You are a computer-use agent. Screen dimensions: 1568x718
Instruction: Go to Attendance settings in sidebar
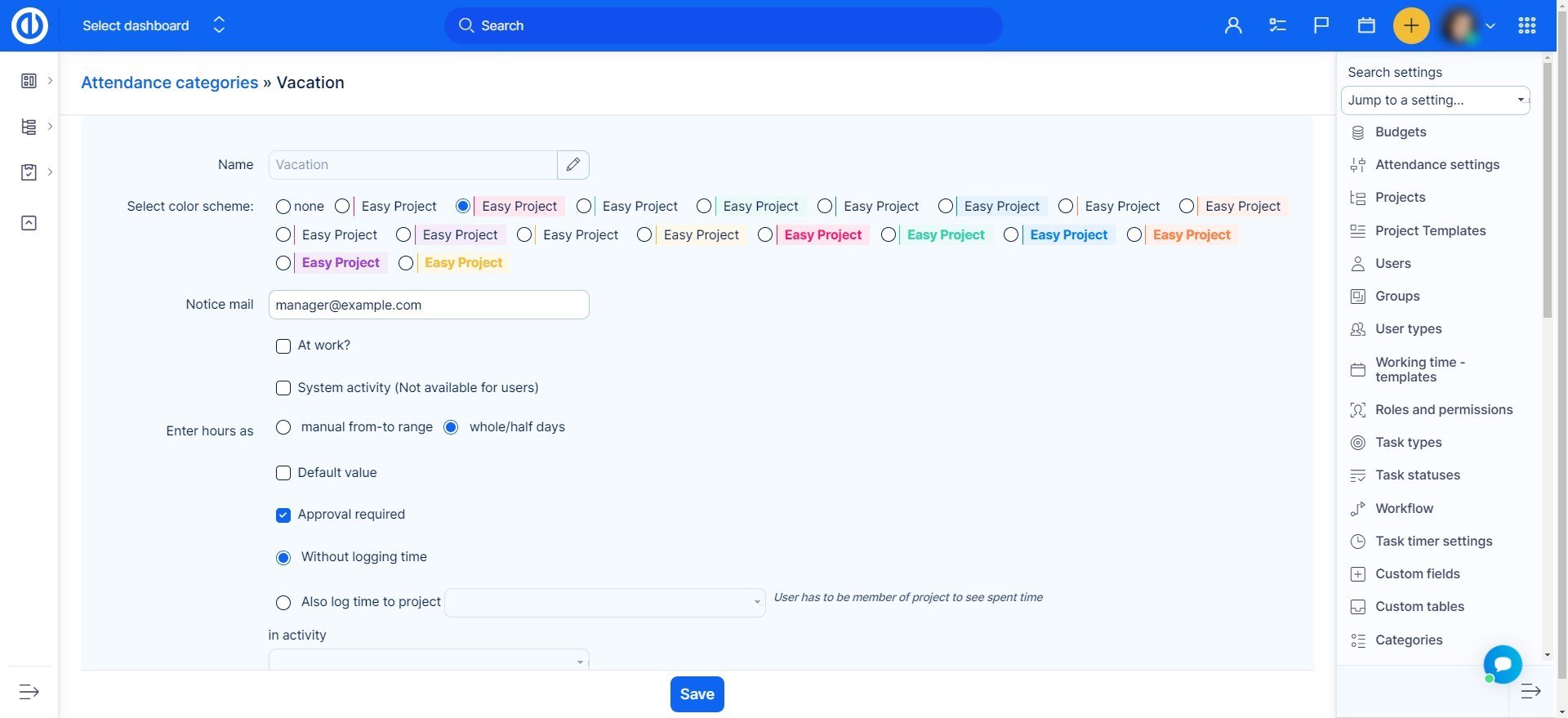[x=1437, y=165]
